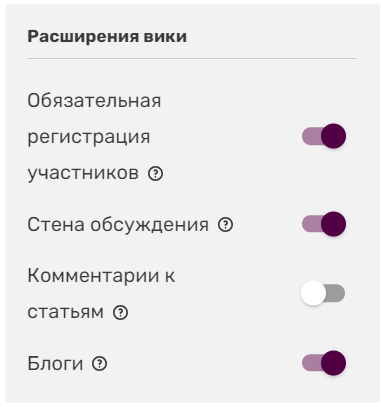The image size is (381, 407).
Task: Select the Блоги label text
Action: click(x=55, y=364)
